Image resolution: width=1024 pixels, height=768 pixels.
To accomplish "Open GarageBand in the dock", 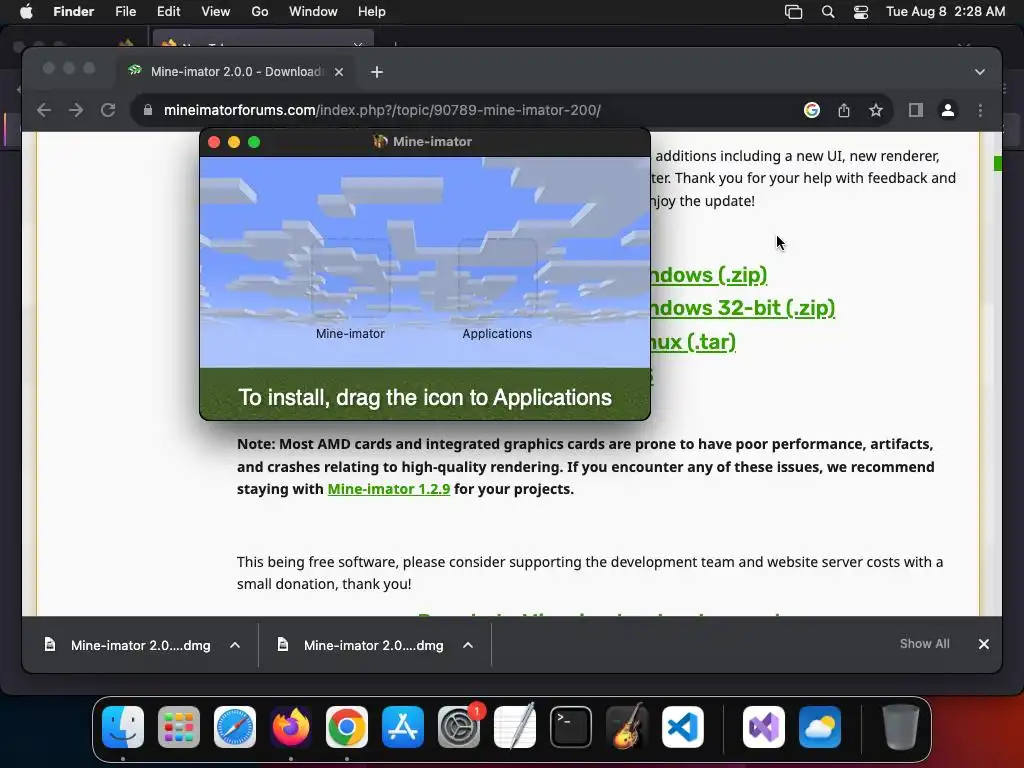I will pos(627,727).
